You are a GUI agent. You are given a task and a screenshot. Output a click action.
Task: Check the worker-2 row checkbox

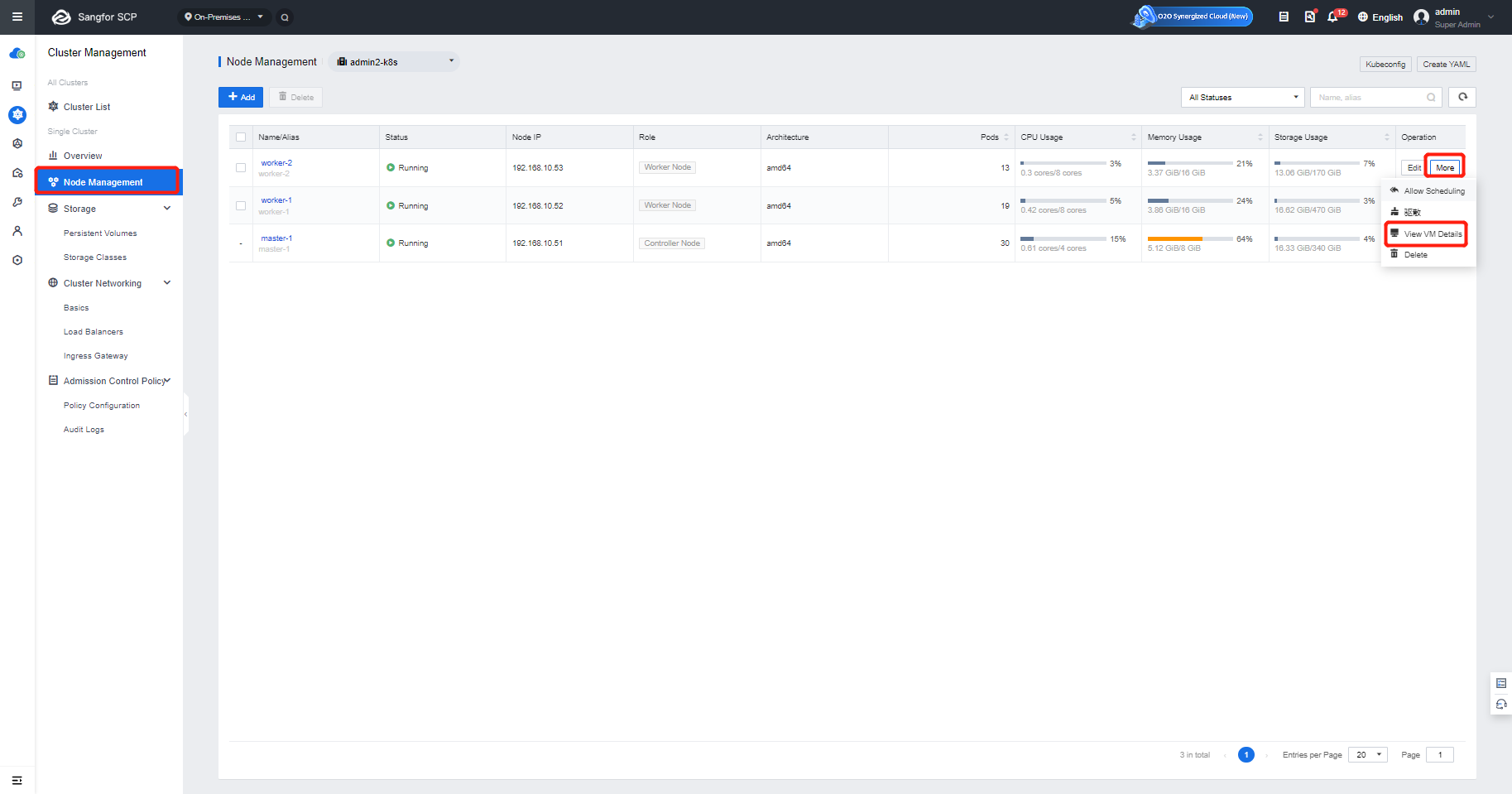click(x=241, y=168)
